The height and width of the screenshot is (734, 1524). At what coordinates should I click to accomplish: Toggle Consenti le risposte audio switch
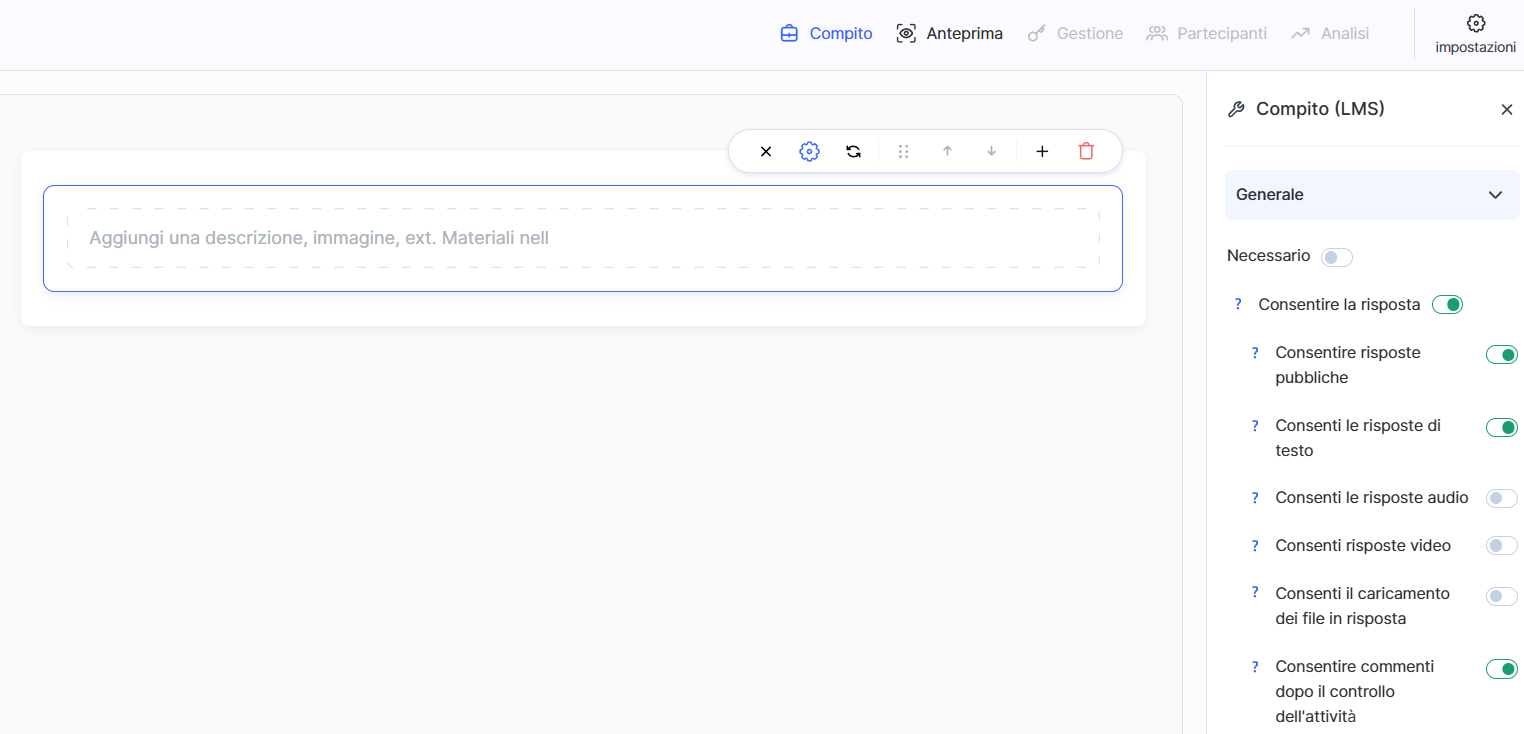pos(1501,498)
